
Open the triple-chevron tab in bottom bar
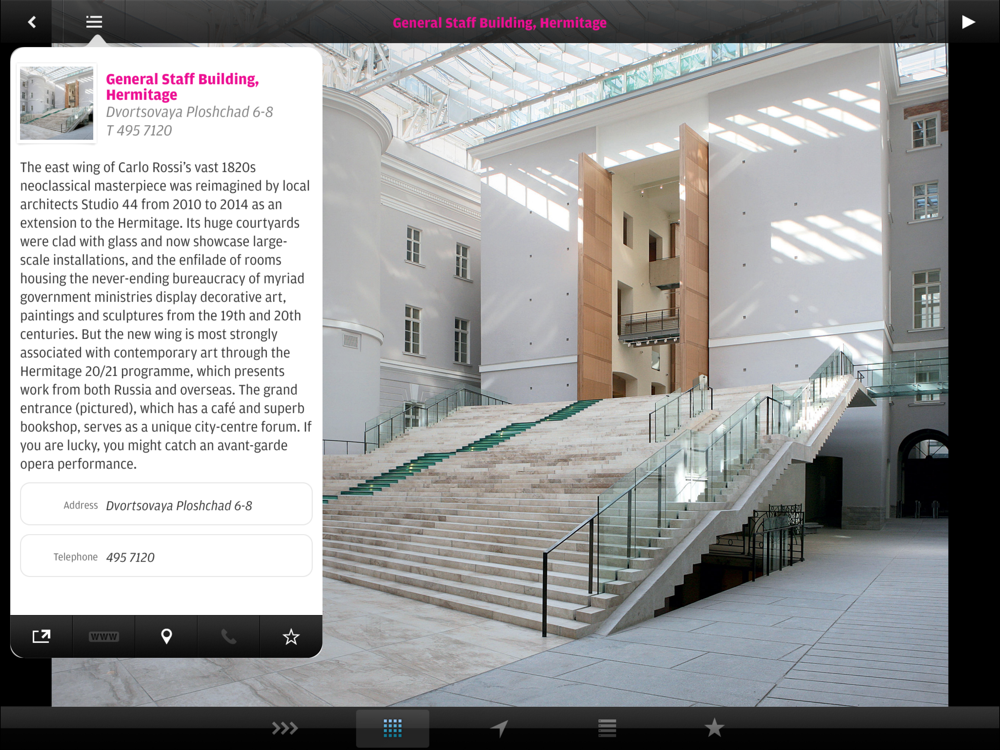tap(284, 728)
